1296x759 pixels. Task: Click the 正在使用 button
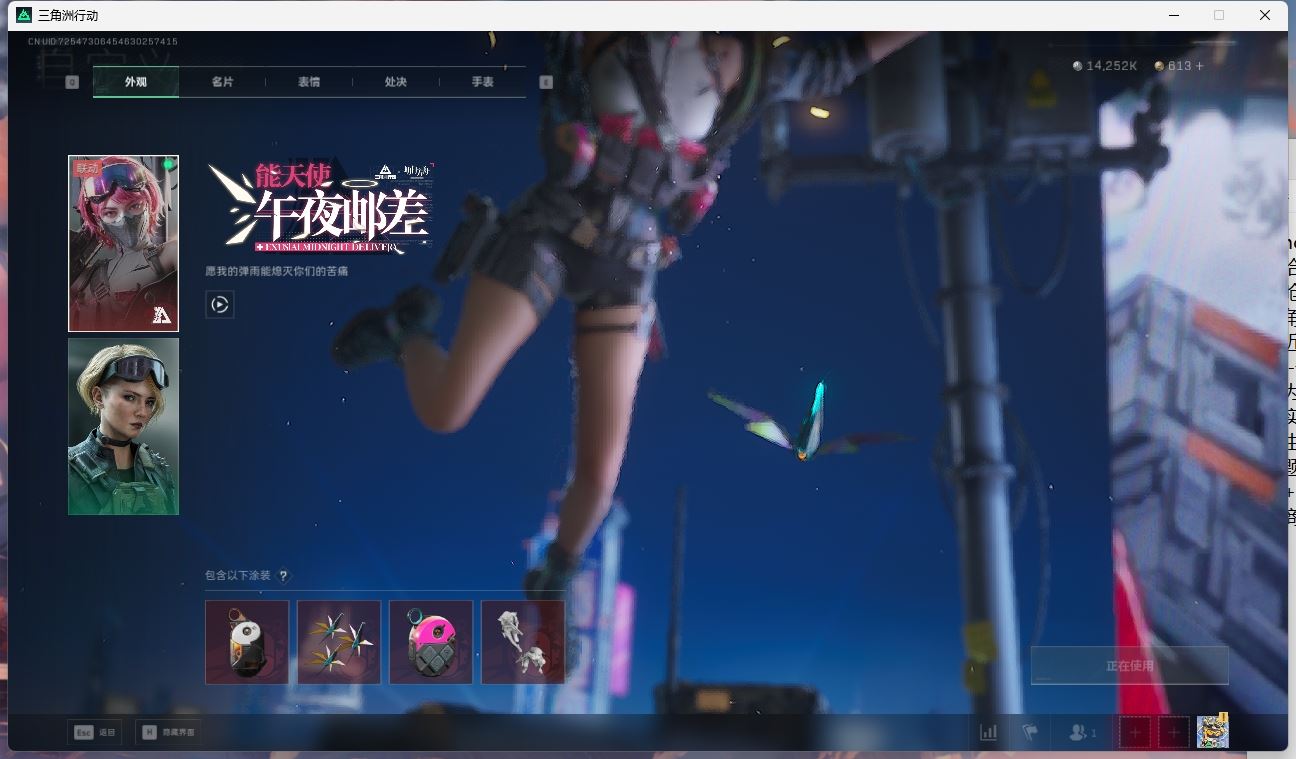tap(1129, 665)
